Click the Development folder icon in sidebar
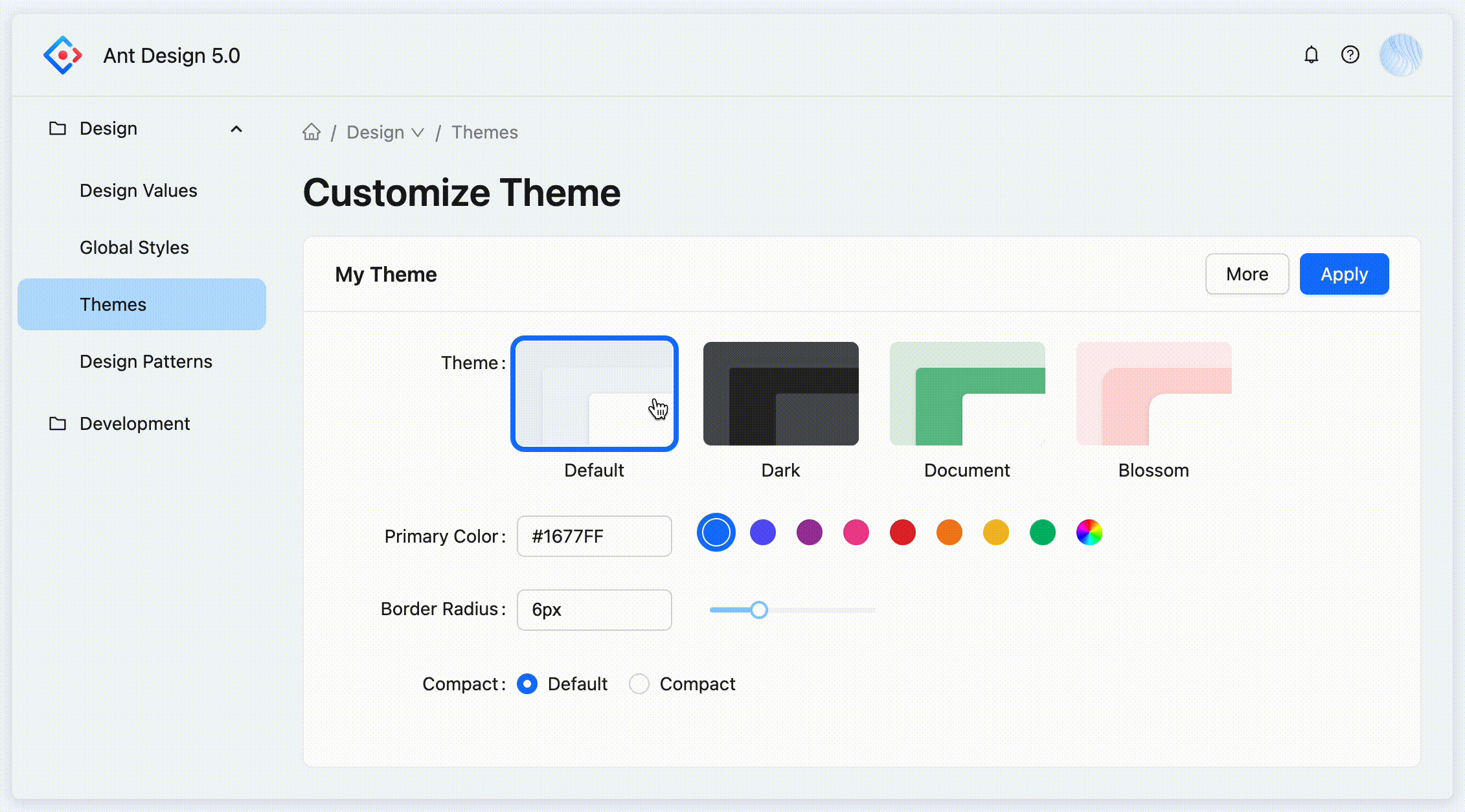The height and width of the screenshot is (812, 1465). pos(58,423)
